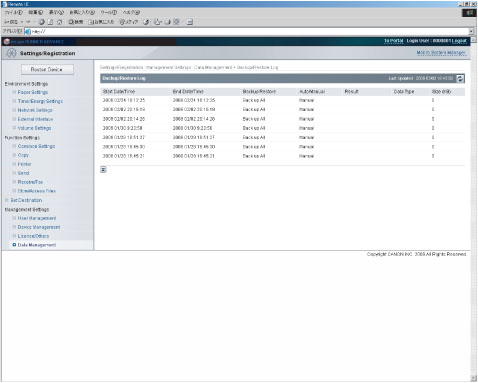Click the return-to-top icon below the log table
Screen dimensions: 478x383
[x=103, y=170]
